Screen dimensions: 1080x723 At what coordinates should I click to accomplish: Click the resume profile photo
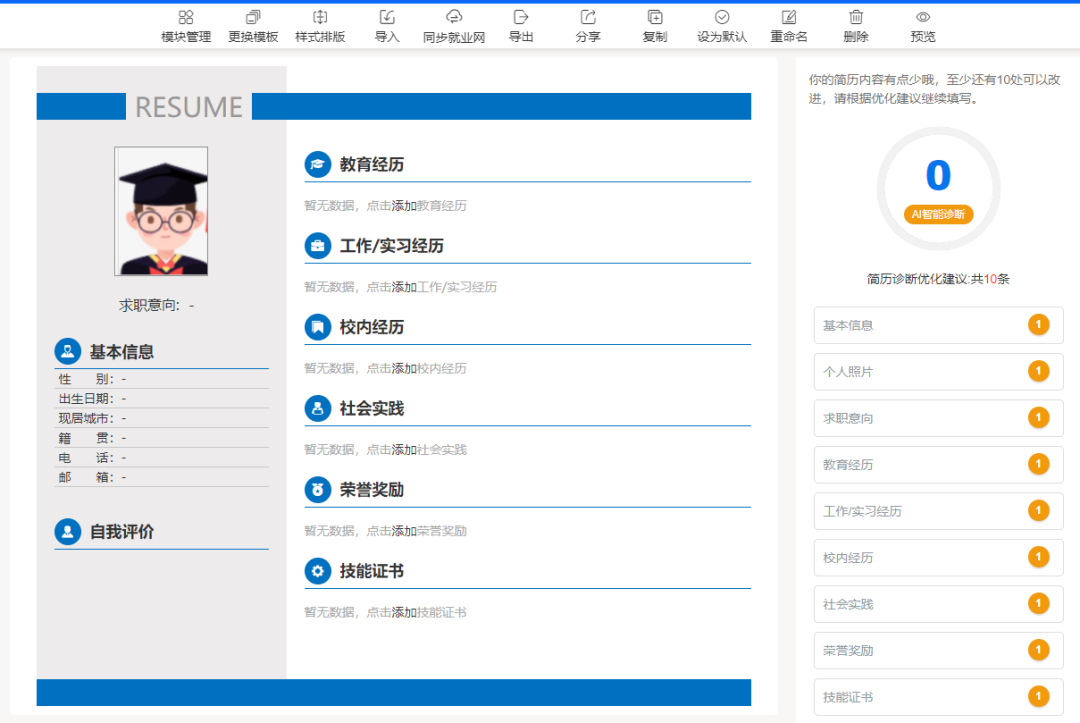[160, 212]
